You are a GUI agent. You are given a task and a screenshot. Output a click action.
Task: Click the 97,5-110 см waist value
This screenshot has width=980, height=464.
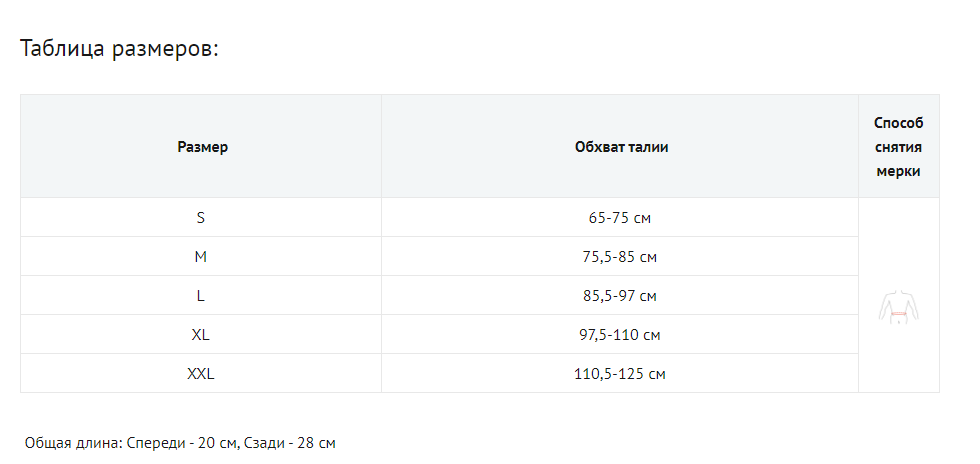pyautogui.click(x=621, y=335)
